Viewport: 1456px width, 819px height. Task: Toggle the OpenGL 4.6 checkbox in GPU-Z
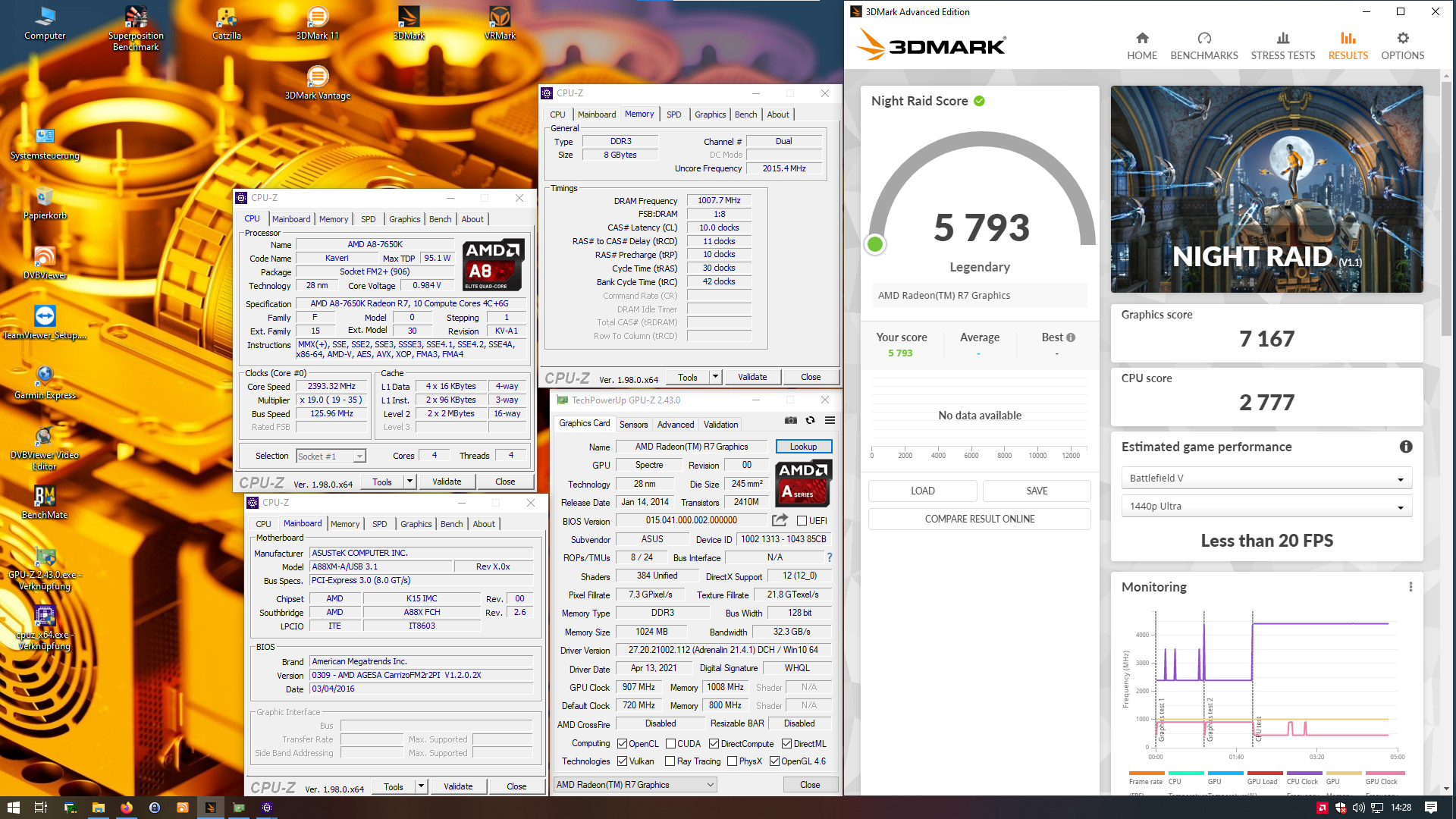(774, 761)
